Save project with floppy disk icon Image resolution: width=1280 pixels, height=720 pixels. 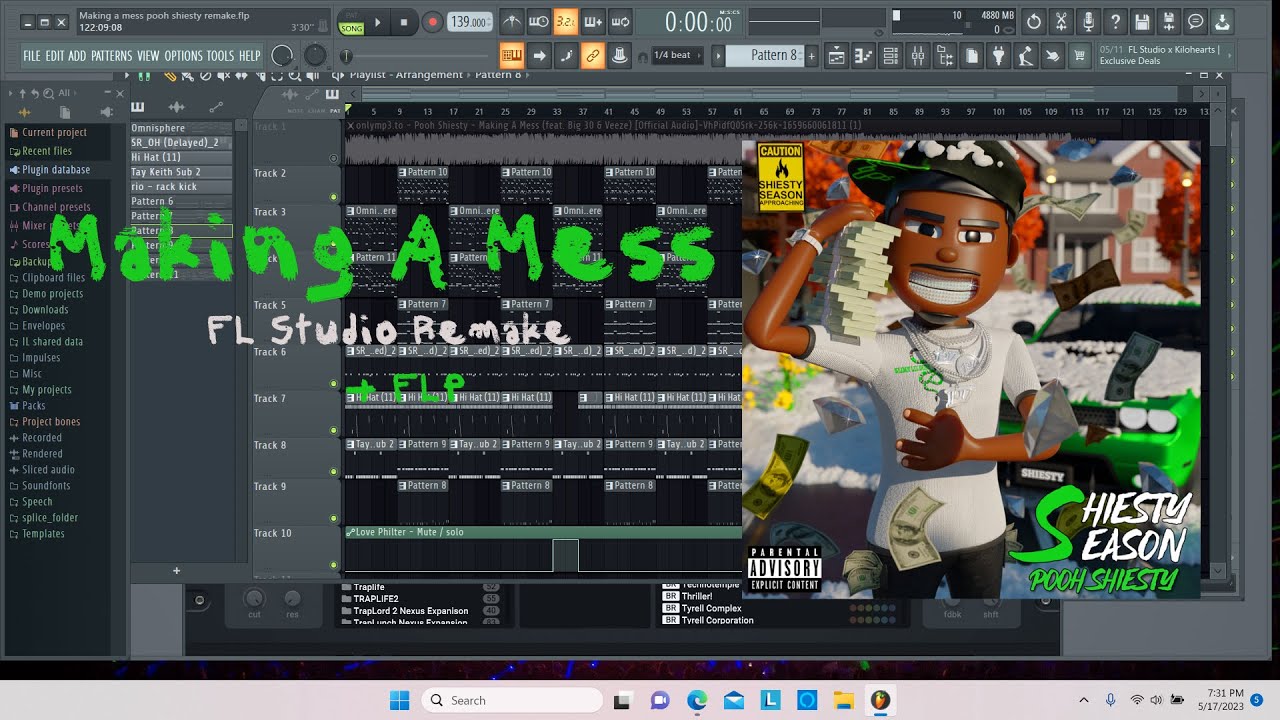coord(1141,21)
